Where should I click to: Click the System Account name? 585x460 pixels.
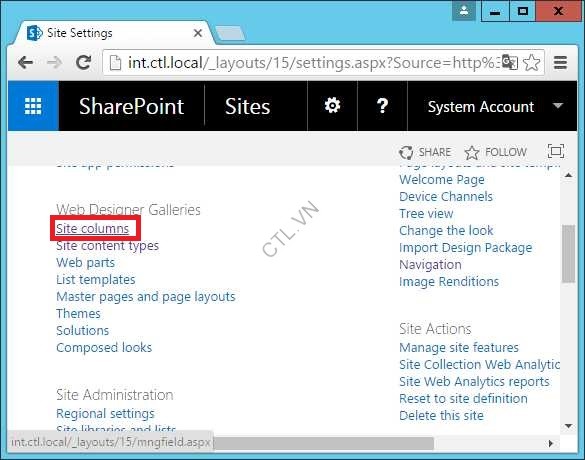[x=481, y=107]
